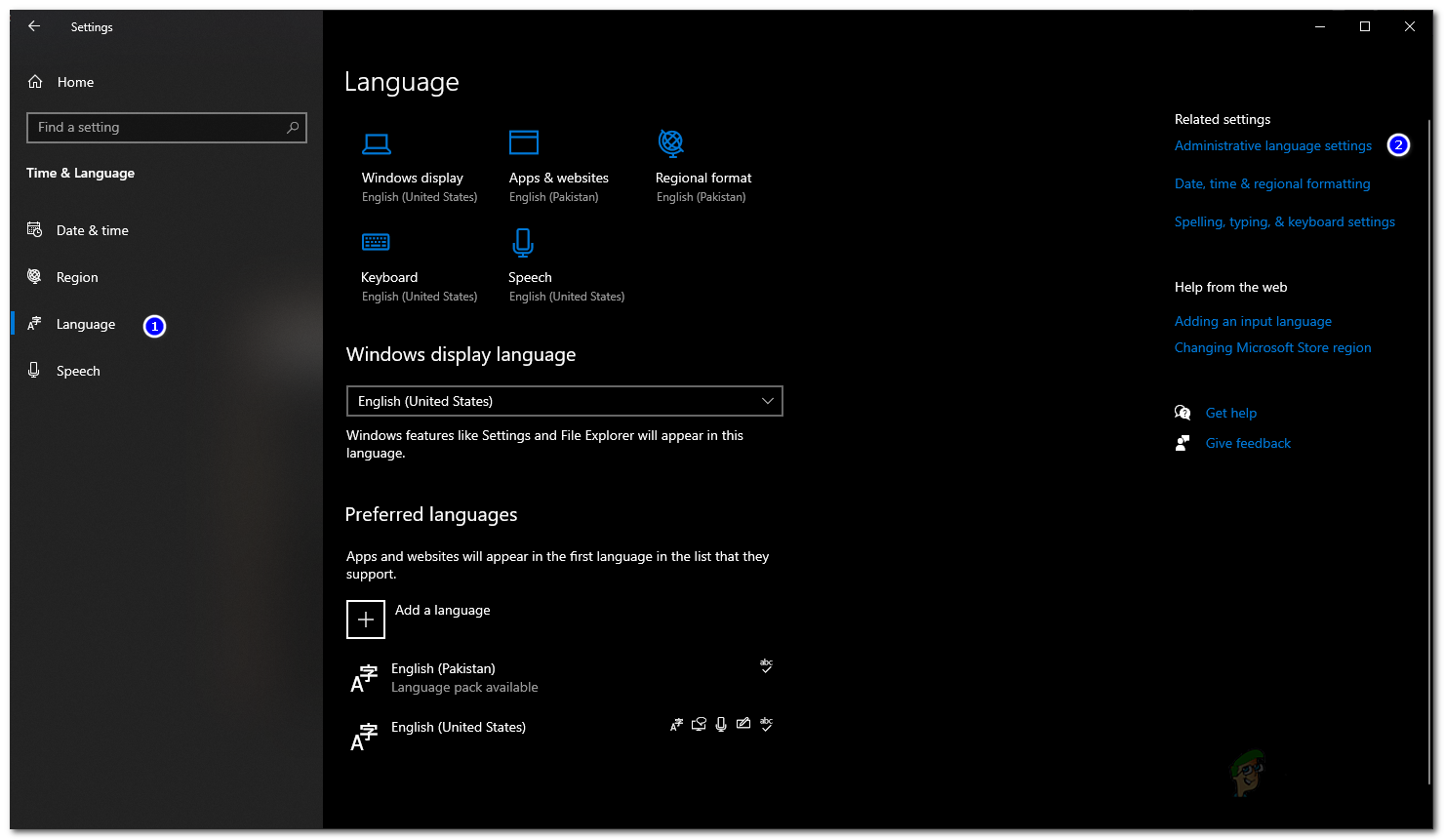This screenshot has width=1444, height=840.
Task: Open the Adding an input language help link
Action: pyautogui.click(x=1253, y=321)
